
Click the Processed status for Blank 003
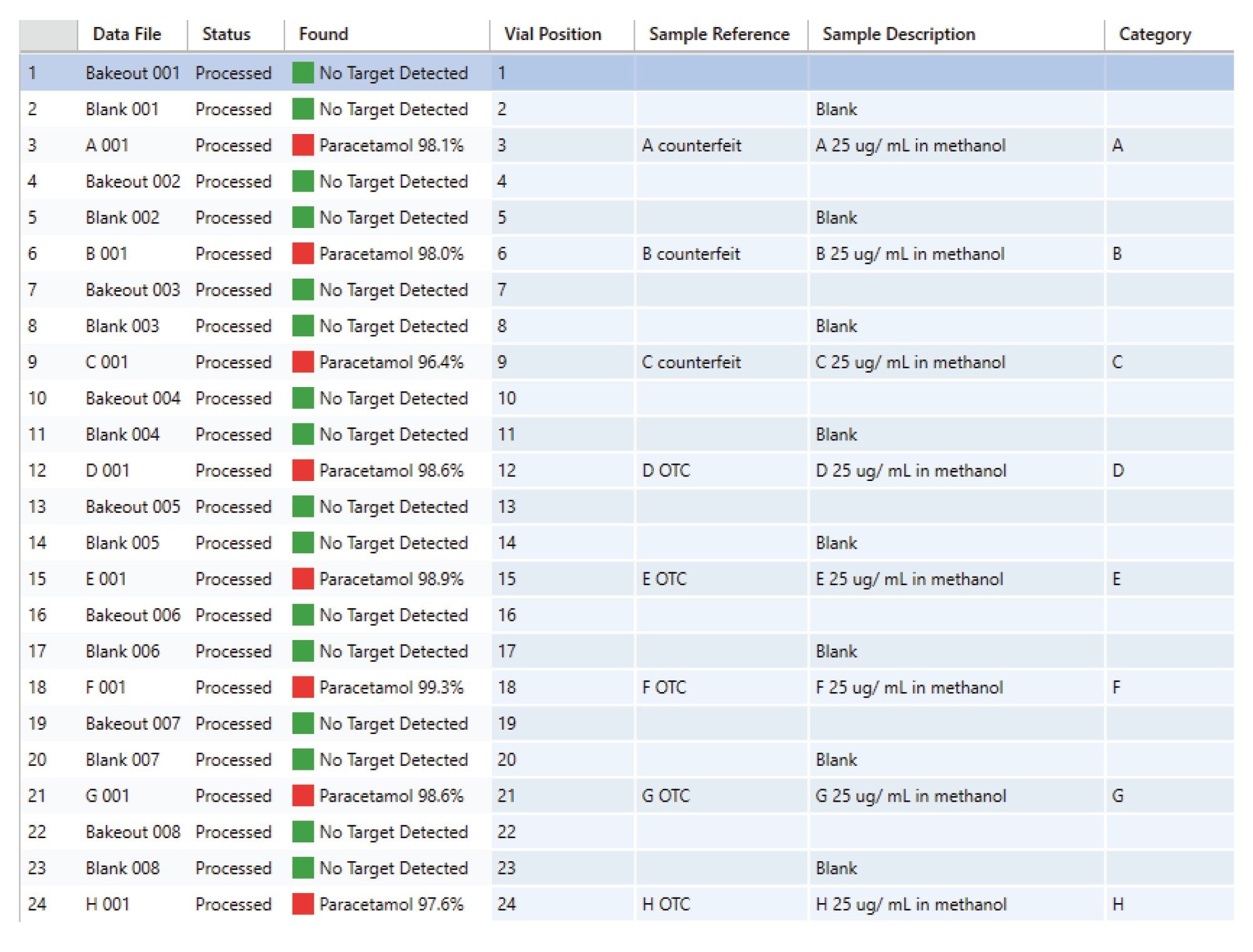233,326
